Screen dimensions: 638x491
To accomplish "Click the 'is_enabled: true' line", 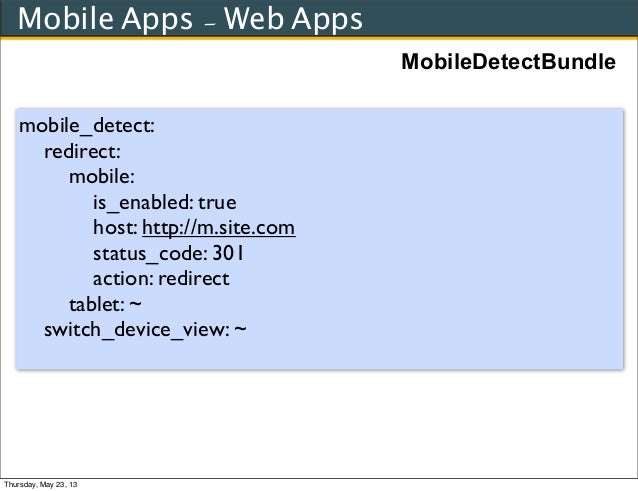I will (165, 203).
